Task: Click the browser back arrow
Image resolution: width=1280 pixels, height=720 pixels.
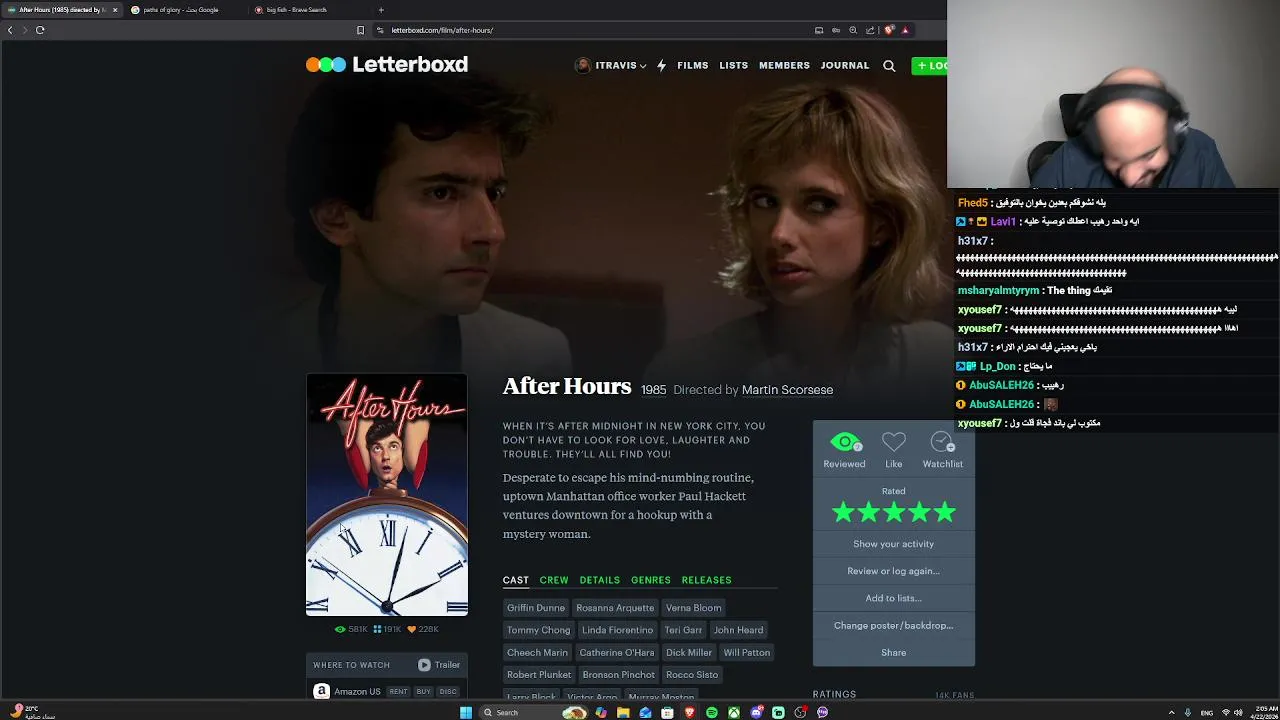Action: [x=10, y=30]
